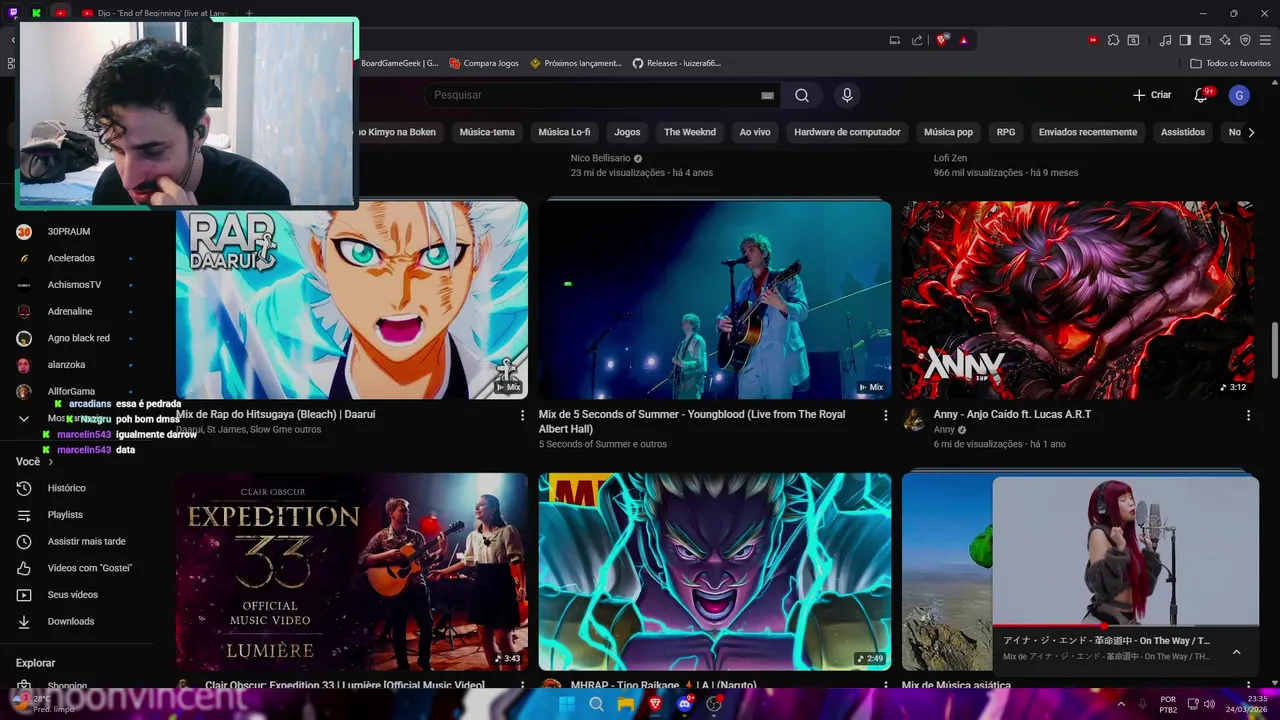Viewport: 1280px width, 720px height.
Task: Open a new browser tab
Action: [249, 13]
